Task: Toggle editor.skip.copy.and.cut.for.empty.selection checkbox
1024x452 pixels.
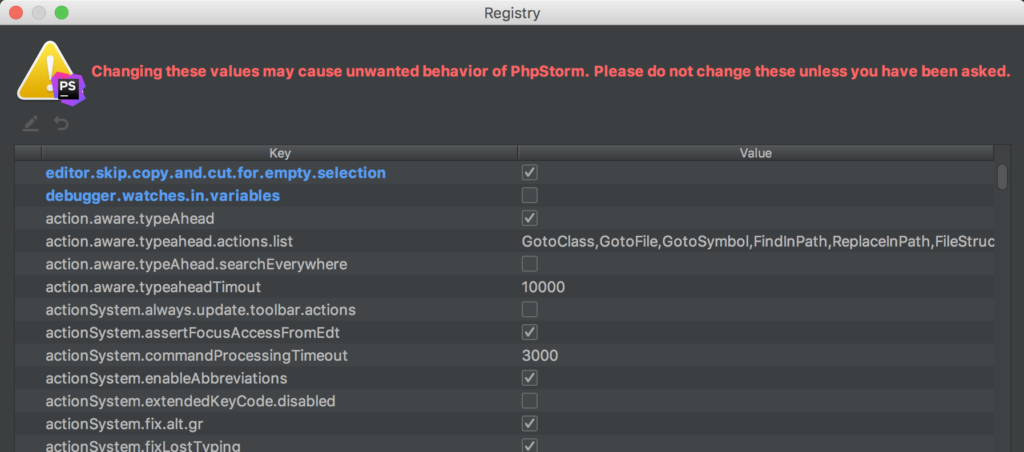Action: [530, 173]
